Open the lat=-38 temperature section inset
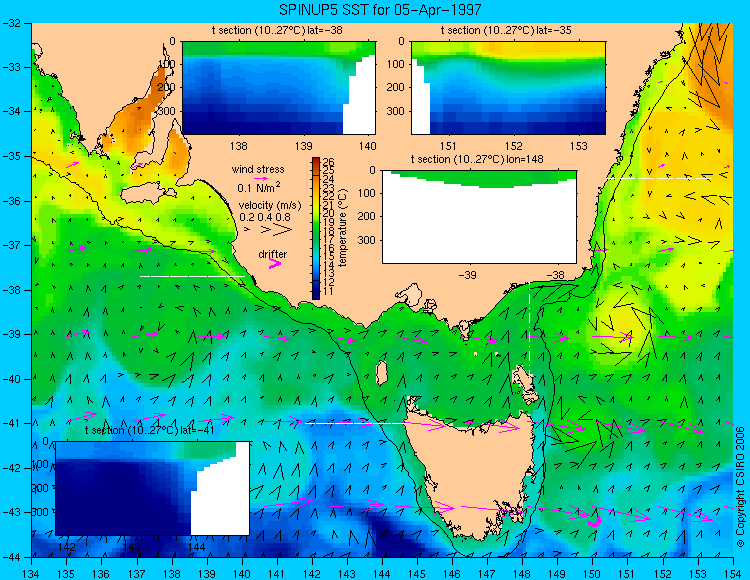Image resolution: width=750 pixels, height=580 pixels. tap(279, 88)
